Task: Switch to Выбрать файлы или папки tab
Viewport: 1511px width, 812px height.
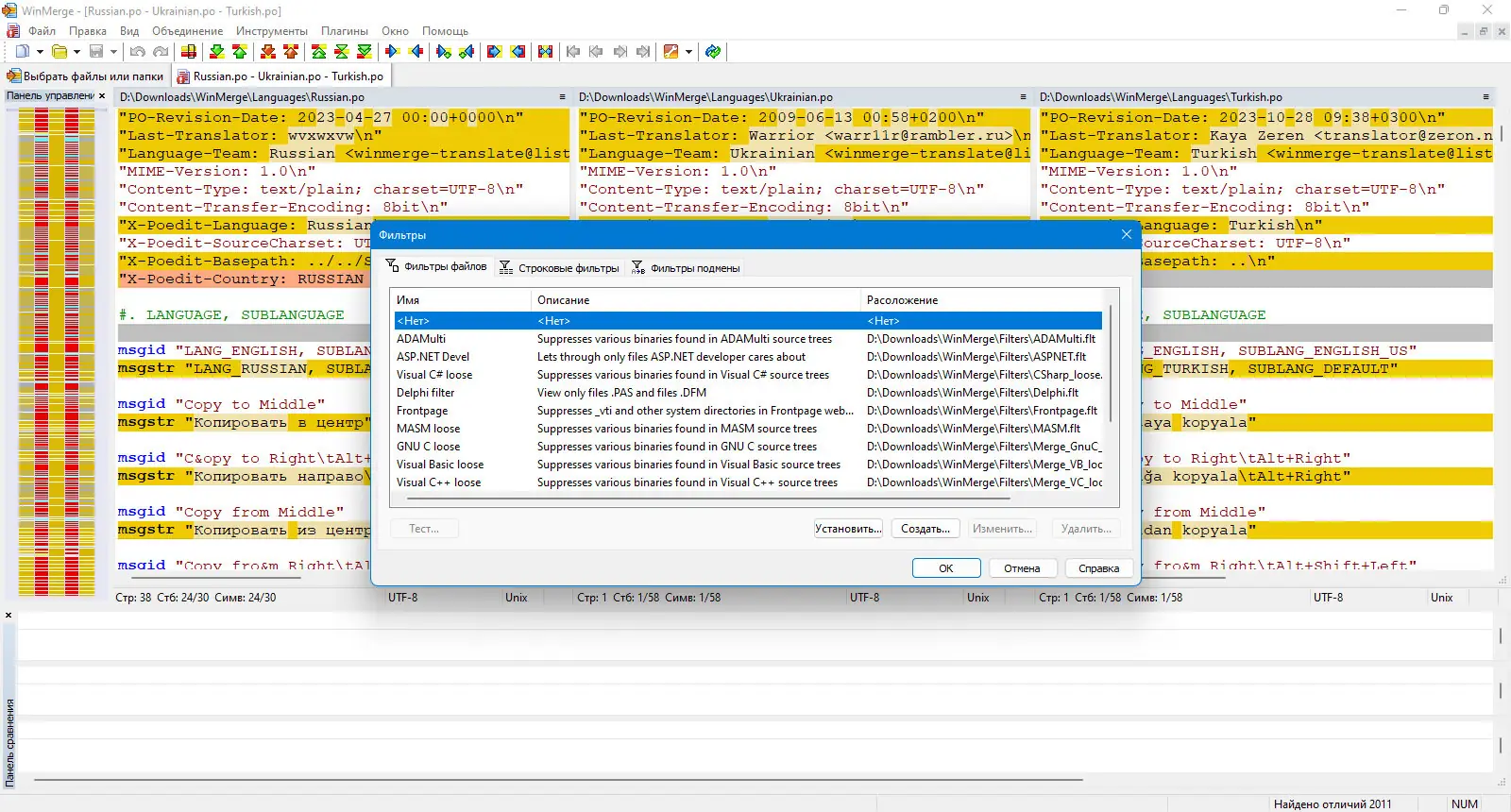Action: pyautogui.click(x=85, y=76)
